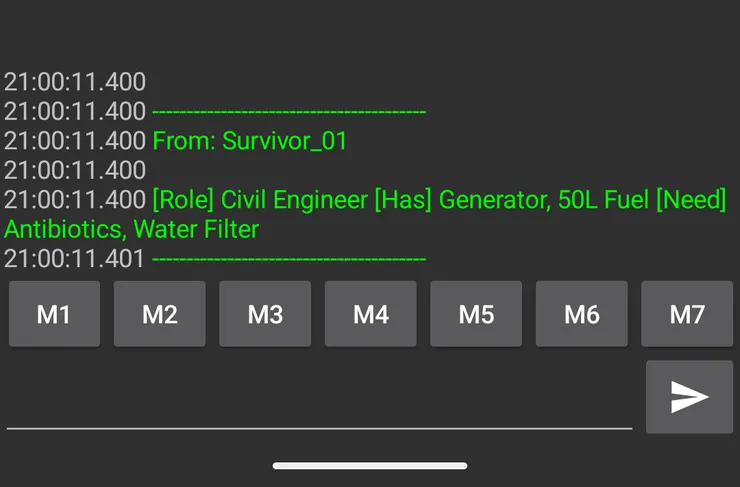Tap the topmost 21:00:11.400 timestamp
The height and width of the screenshot is (487, 740).
75,82
